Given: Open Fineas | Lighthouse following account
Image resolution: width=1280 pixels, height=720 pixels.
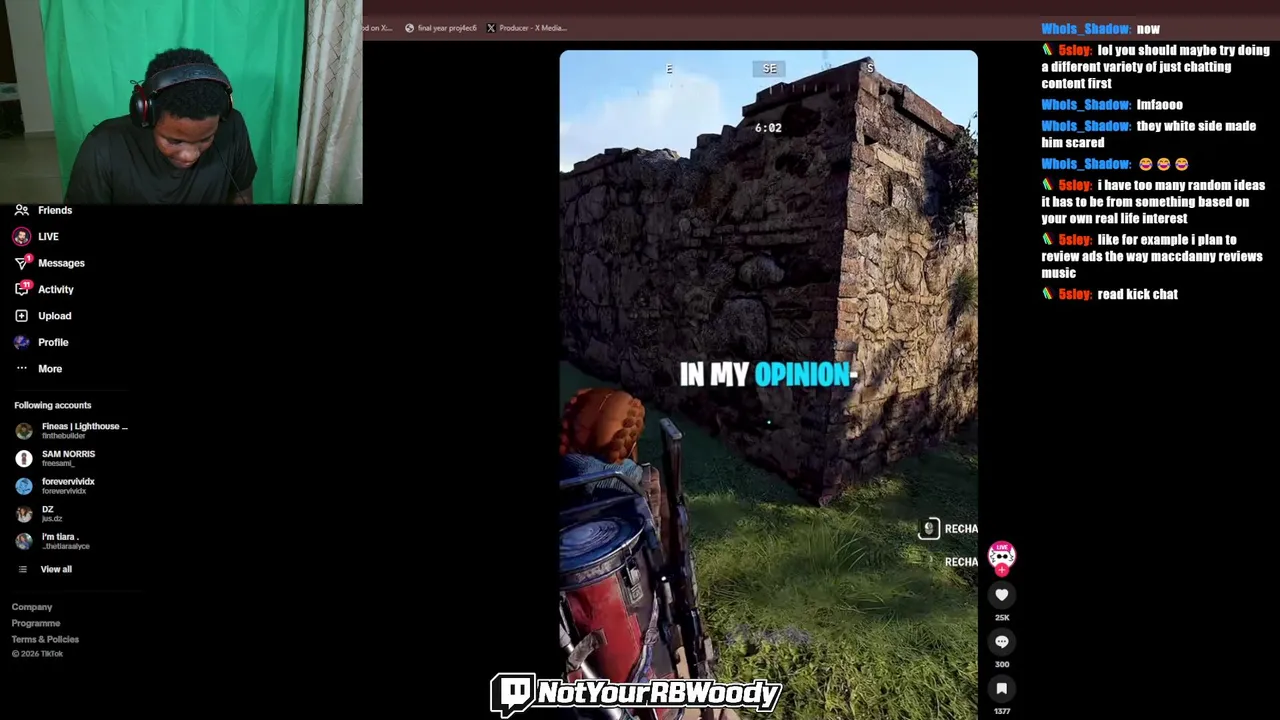Looking at the screenshot, I should 72,431.
